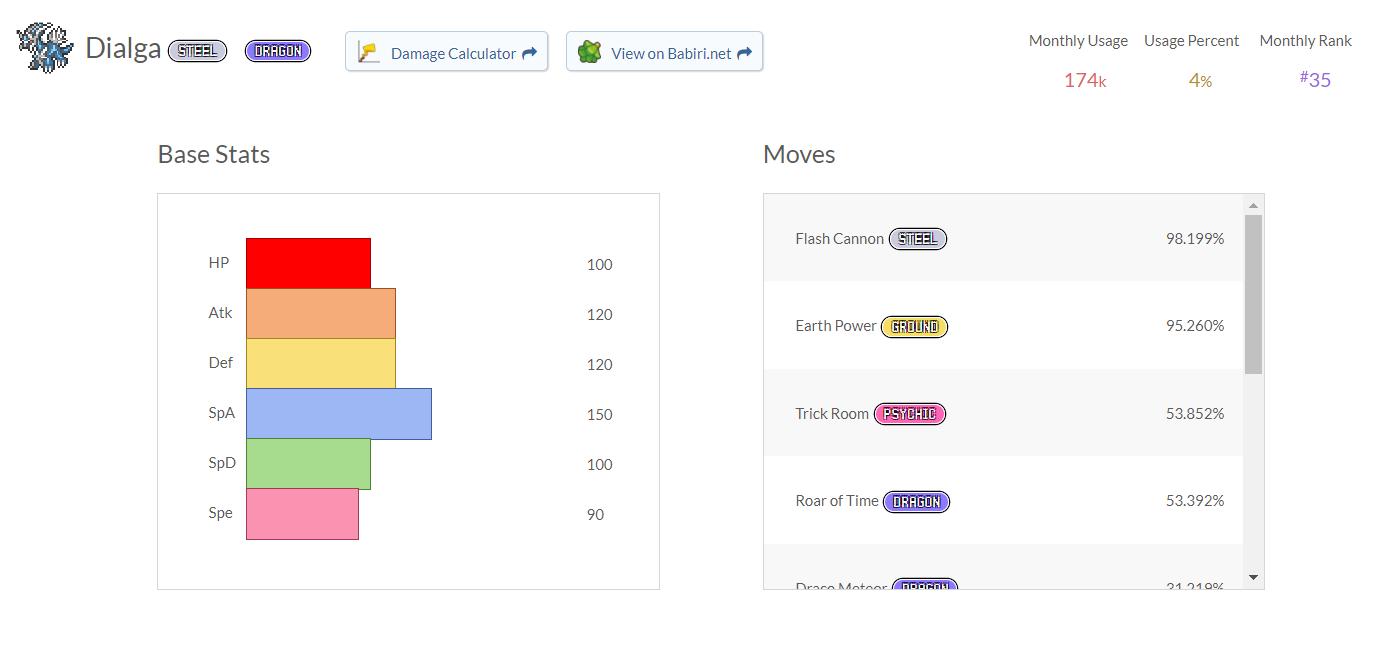Viewport: 1400px width, 670px height.
Task: Click the Dragon type badge beside Dialga
Action: (x=278, y=51)
